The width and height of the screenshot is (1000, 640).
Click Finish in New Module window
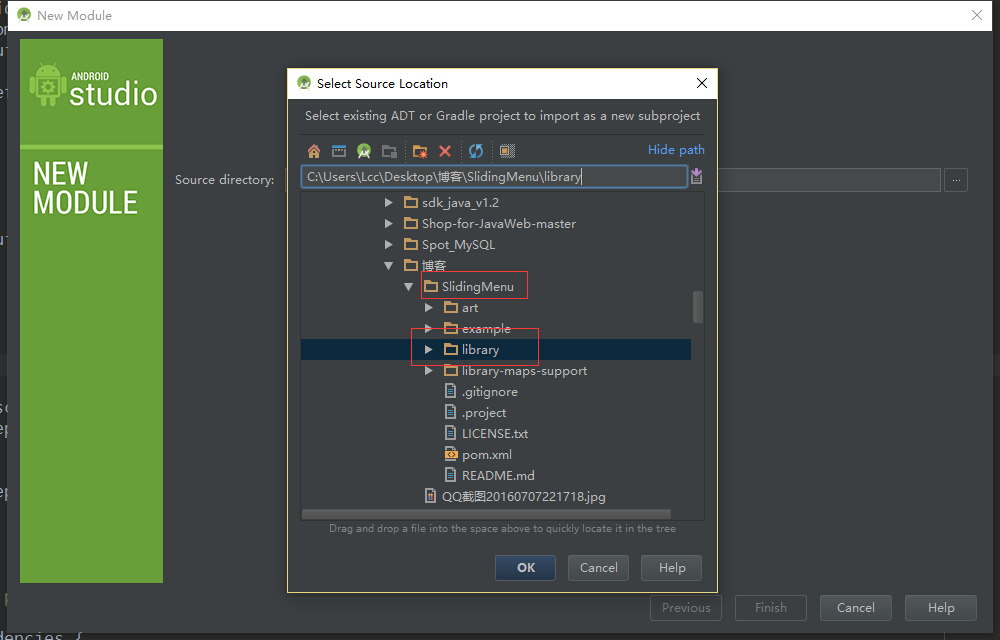point(770,608)
